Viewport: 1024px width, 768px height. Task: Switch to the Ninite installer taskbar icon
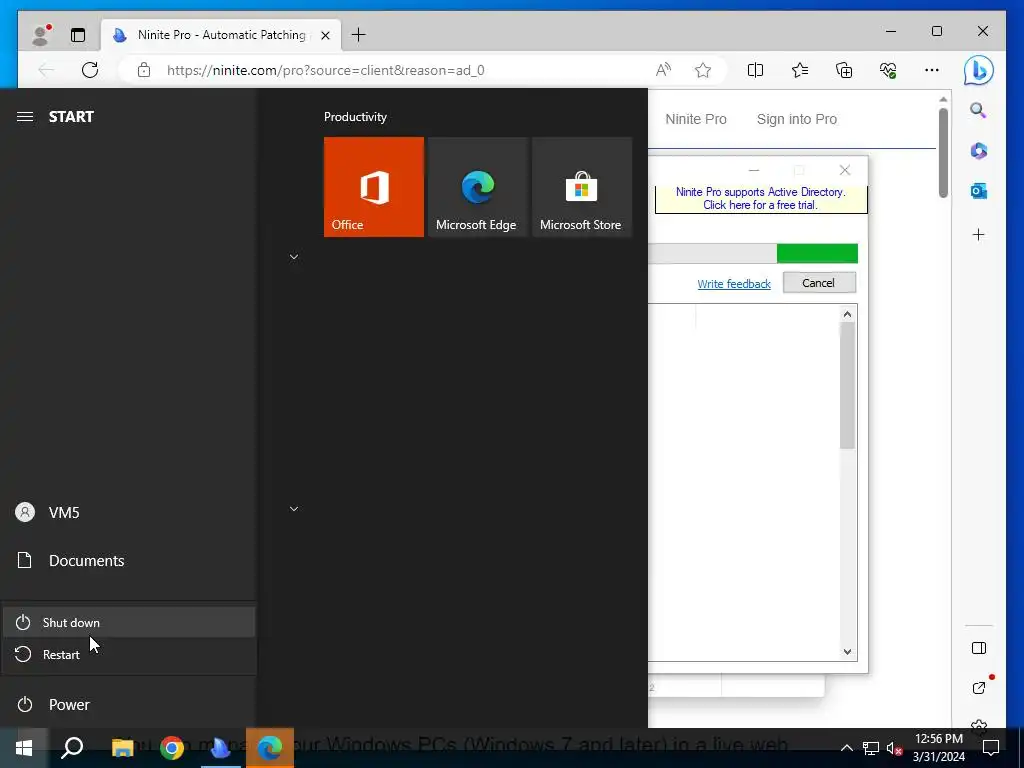click(221, 748)
